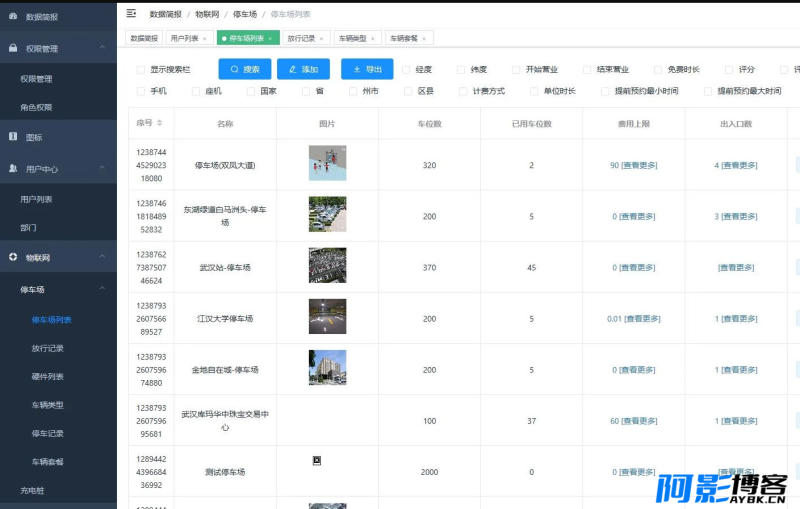
Task: Open the 东湖绿道白马洲头 parking thumbnail
Action: coord(328,214)
